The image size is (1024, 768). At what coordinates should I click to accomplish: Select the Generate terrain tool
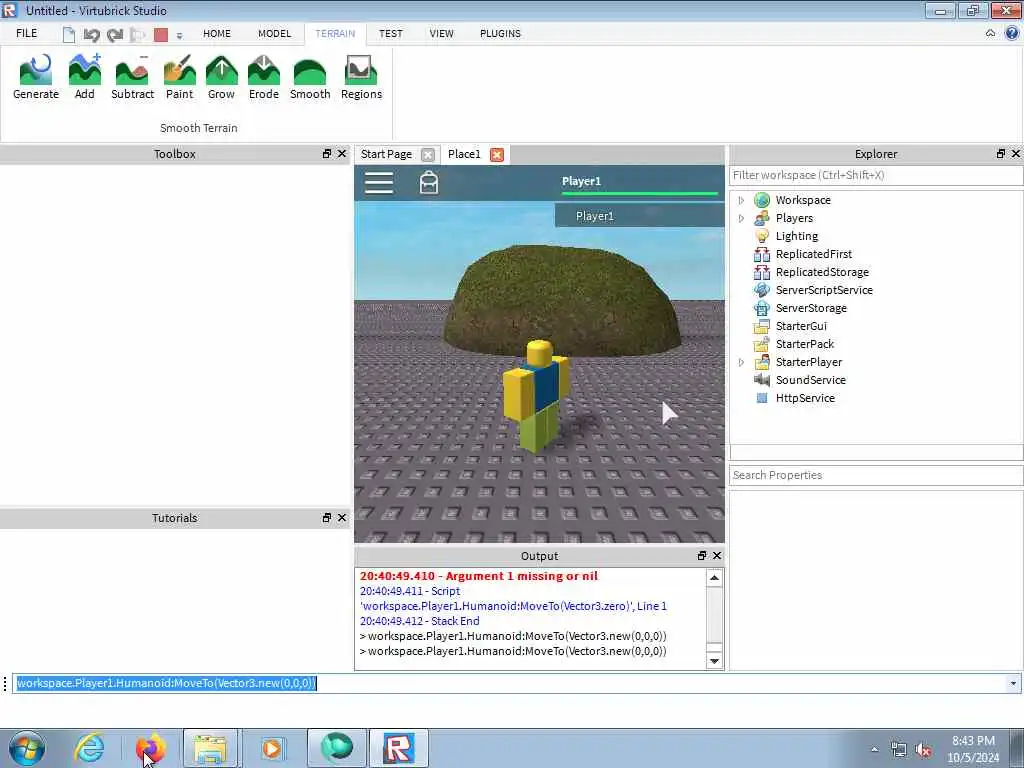click(x=36, y=77)
